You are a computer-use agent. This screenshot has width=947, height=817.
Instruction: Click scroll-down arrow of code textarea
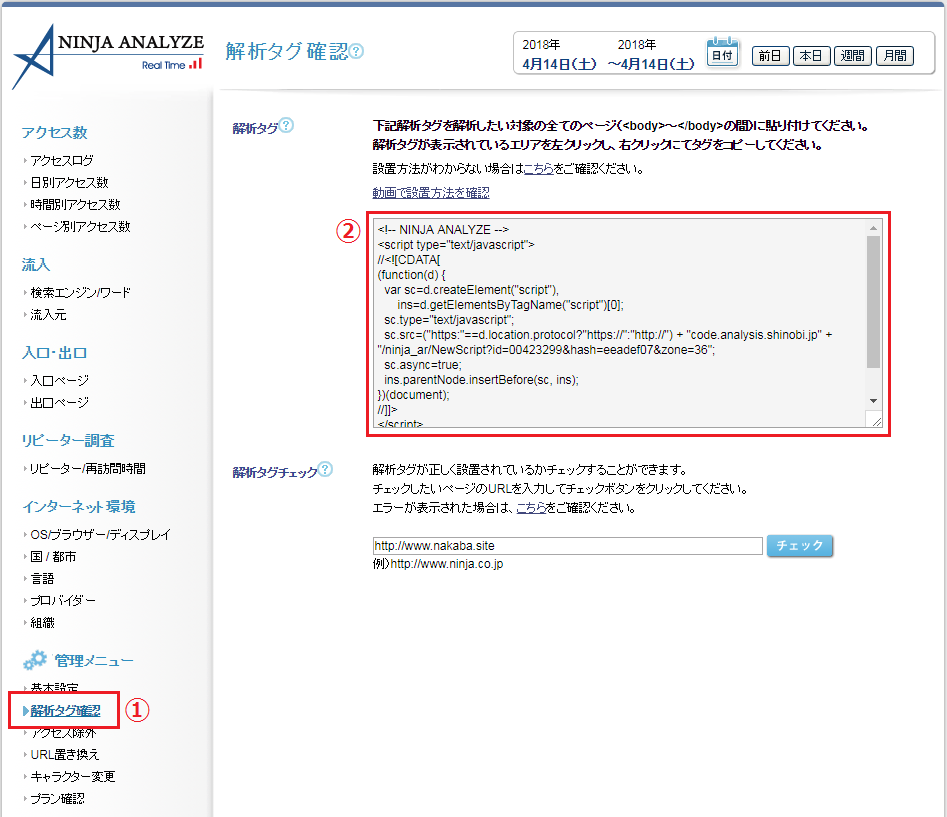pos(873,401)
